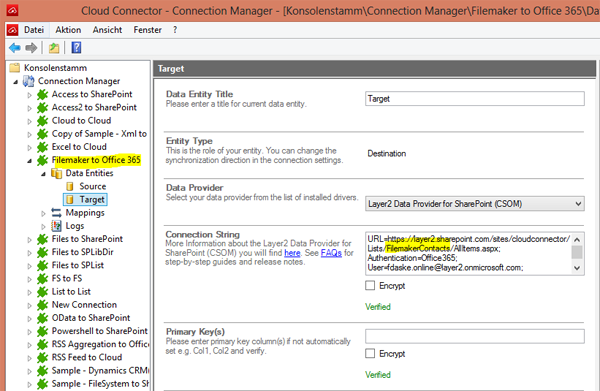Screen dimensions: 600x391
Task: Click the Cloud to Cloud connection icon
Action: coord(42,121)
